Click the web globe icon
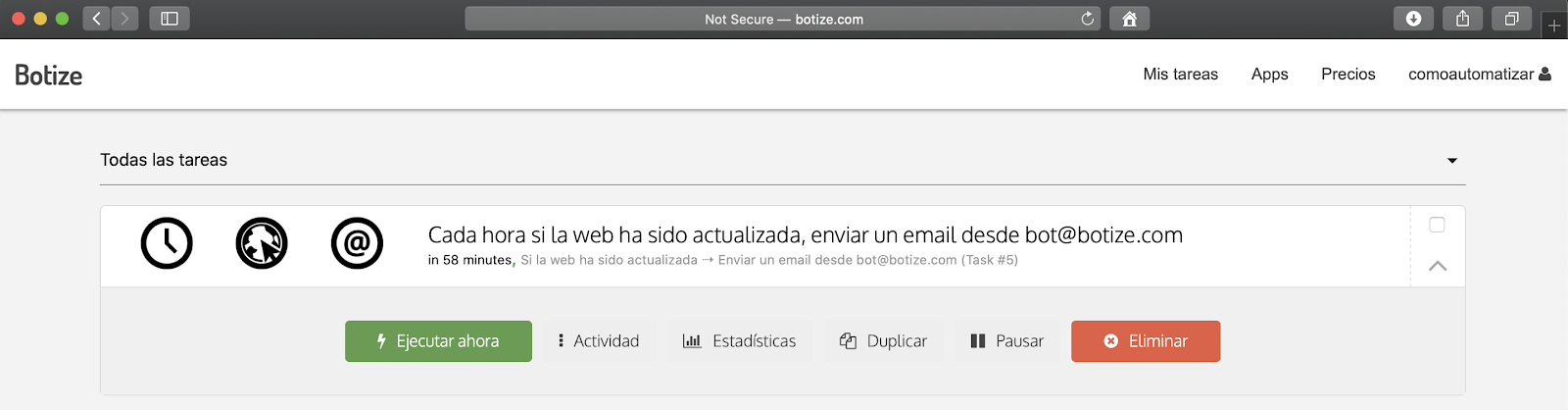Viewport: 1568px width, 410px height. [x=262, y=243]
